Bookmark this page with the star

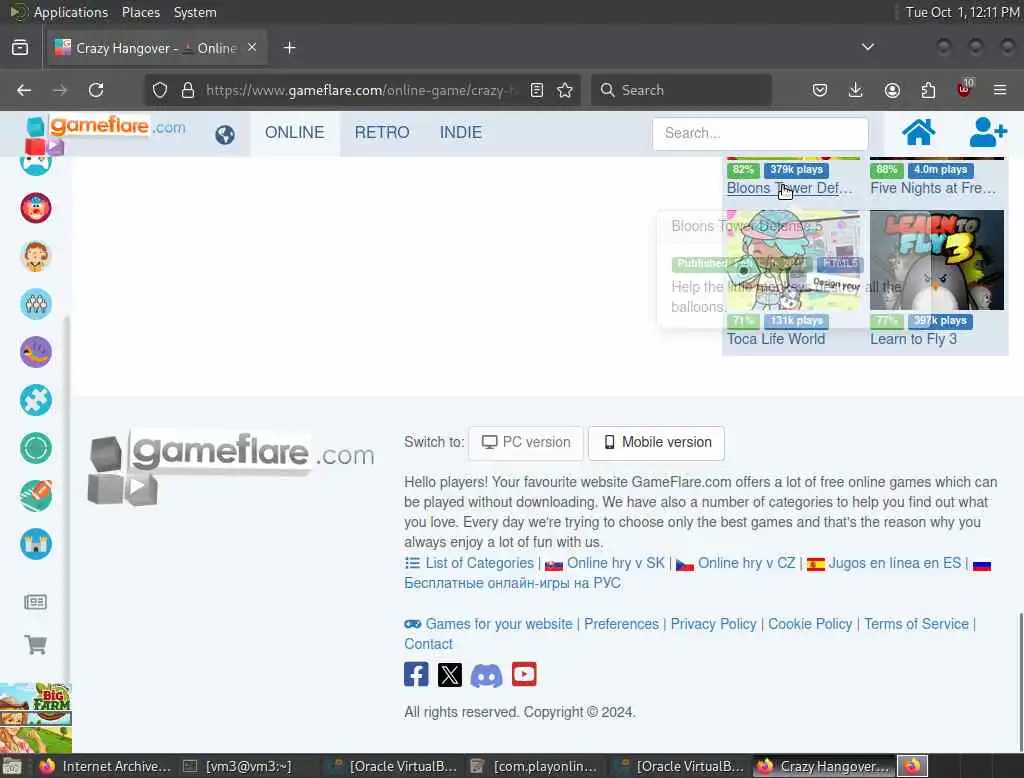[x=565, y=90]
